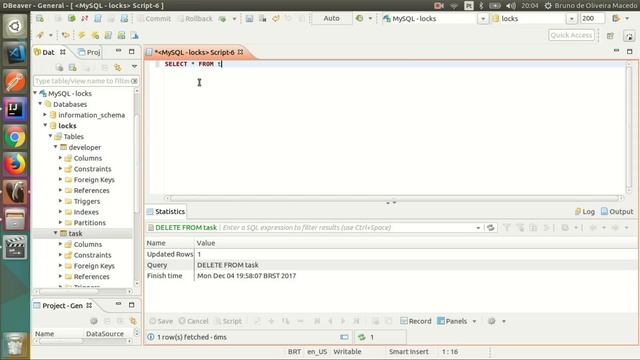The width and height of the screenshot is (640, 360).
Task: Toggle Record view in results toolbar
Action: click(416, 321)
